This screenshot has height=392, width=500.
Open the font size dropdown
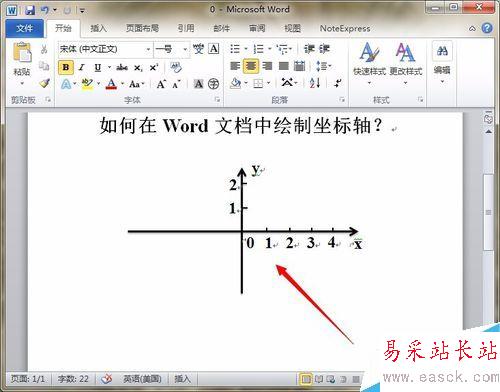tap(185, 49)
